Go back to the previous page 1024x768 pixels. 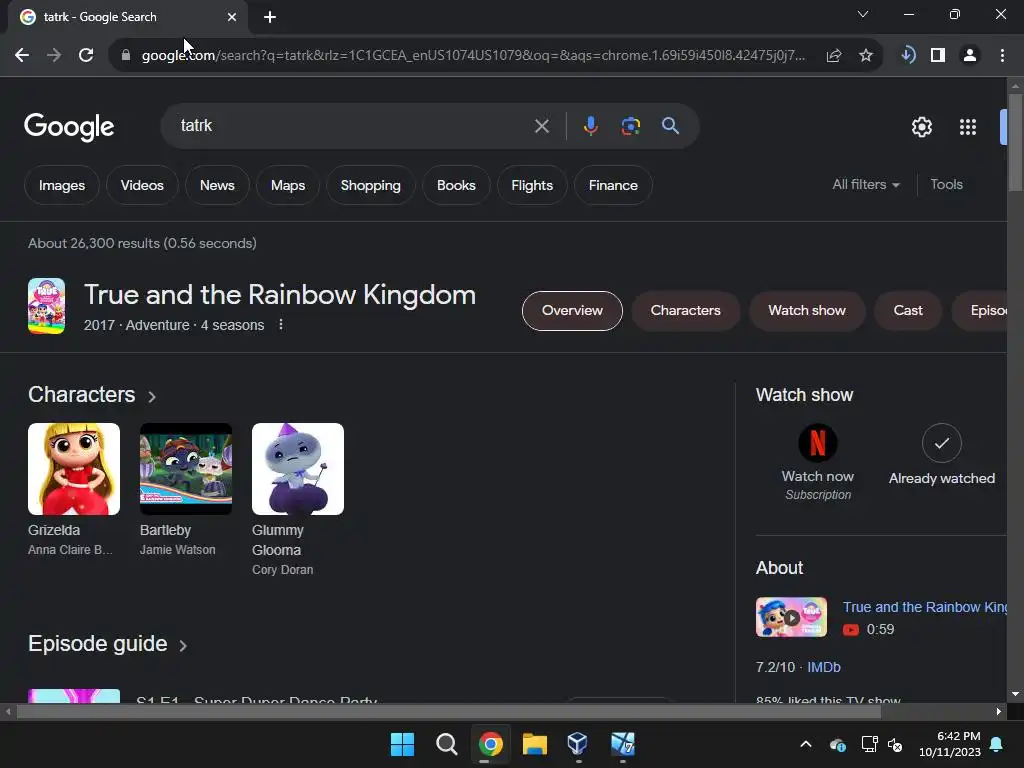22,56
